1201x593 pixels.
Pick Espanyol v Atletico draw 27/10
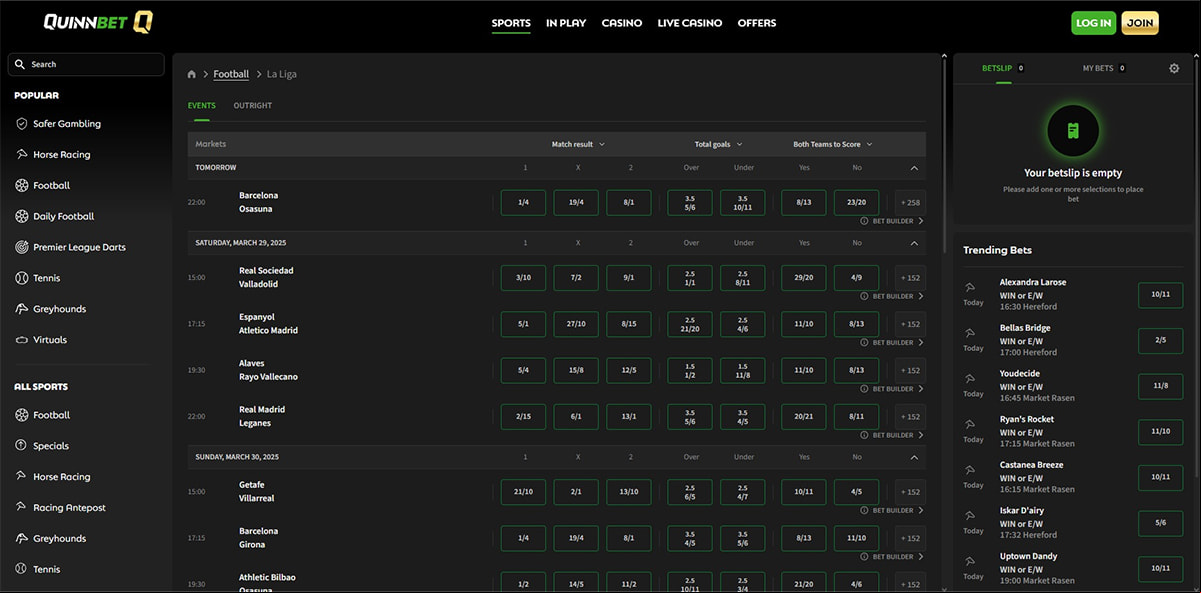click(x=576, y=324)
